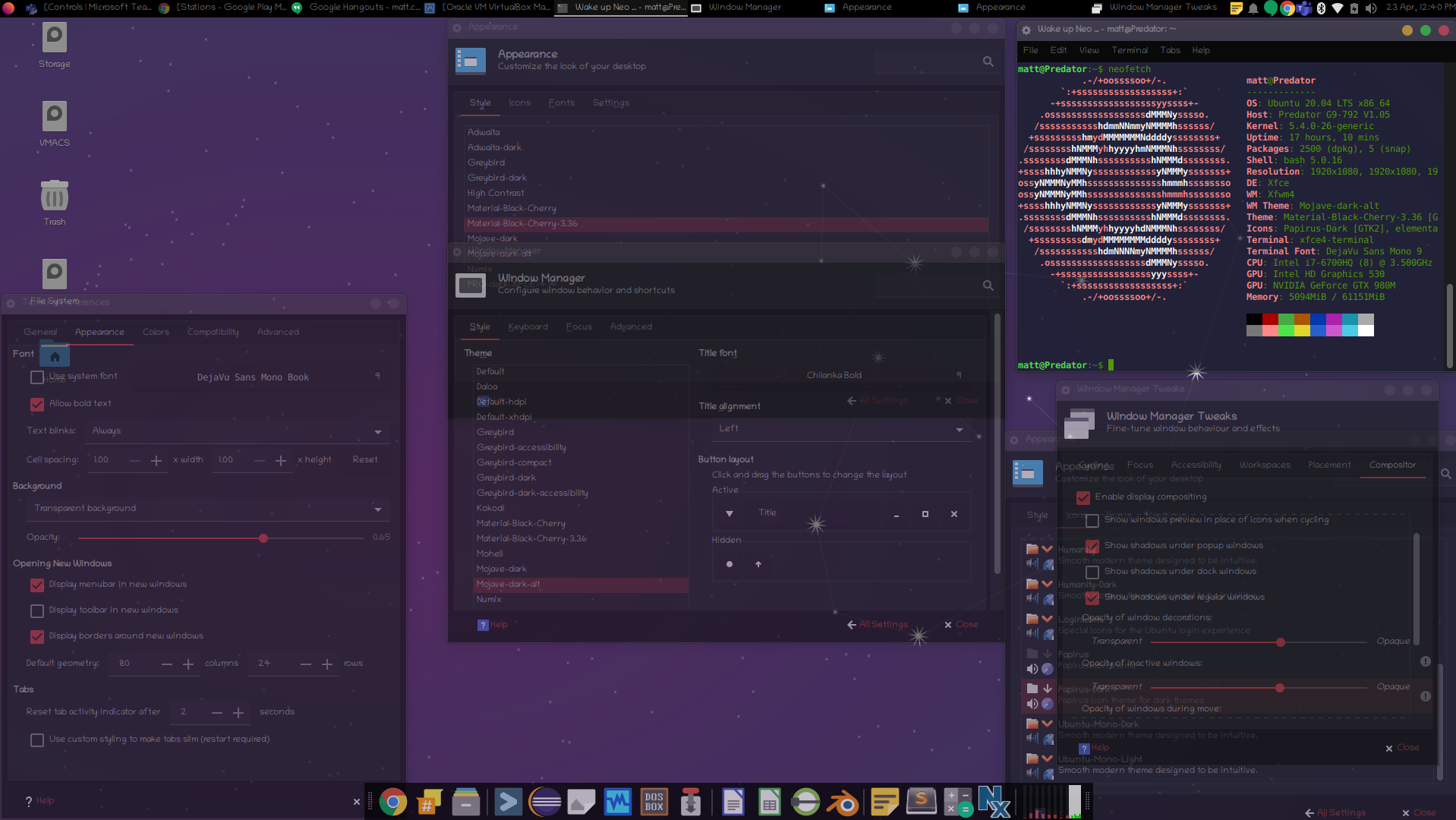This screenshot has height=820, width=1456.
Task: Open the Icons tab in Appearance
Action: [519, 103]
